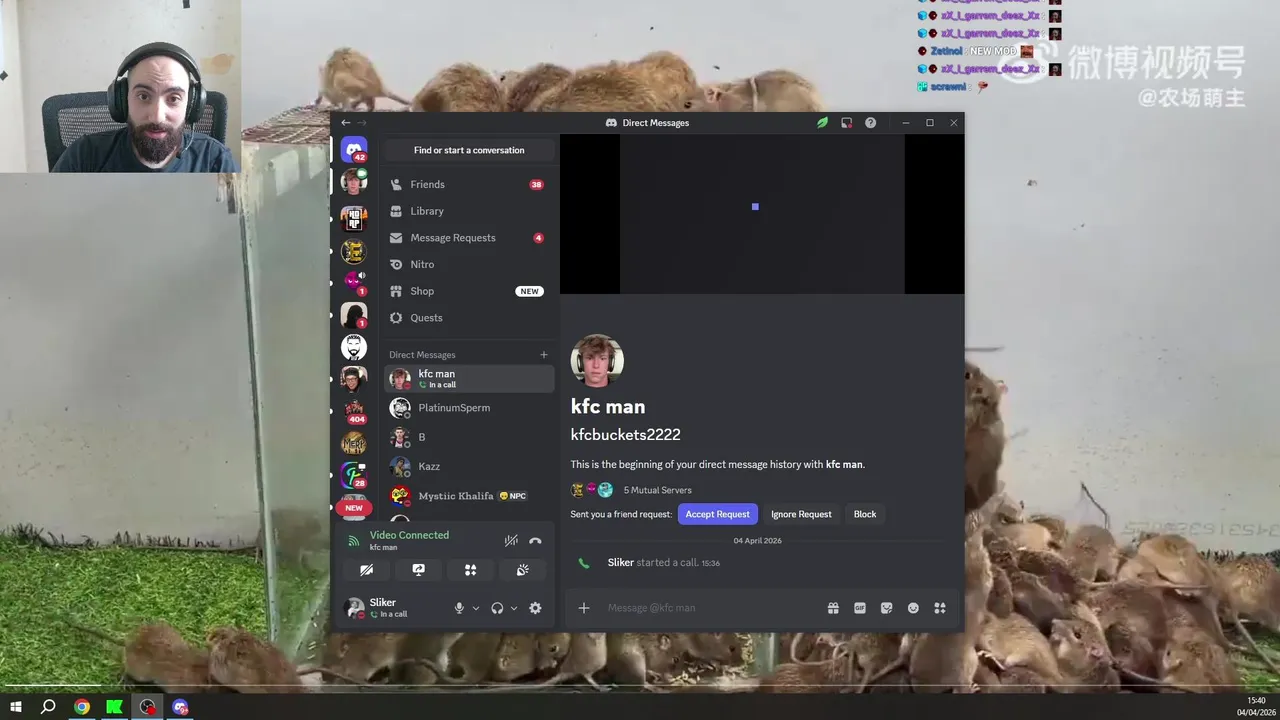Open OBS Studio from taskbar
Image resolution: width=1280 pixels, height=720 pixels.
(148, 707)
